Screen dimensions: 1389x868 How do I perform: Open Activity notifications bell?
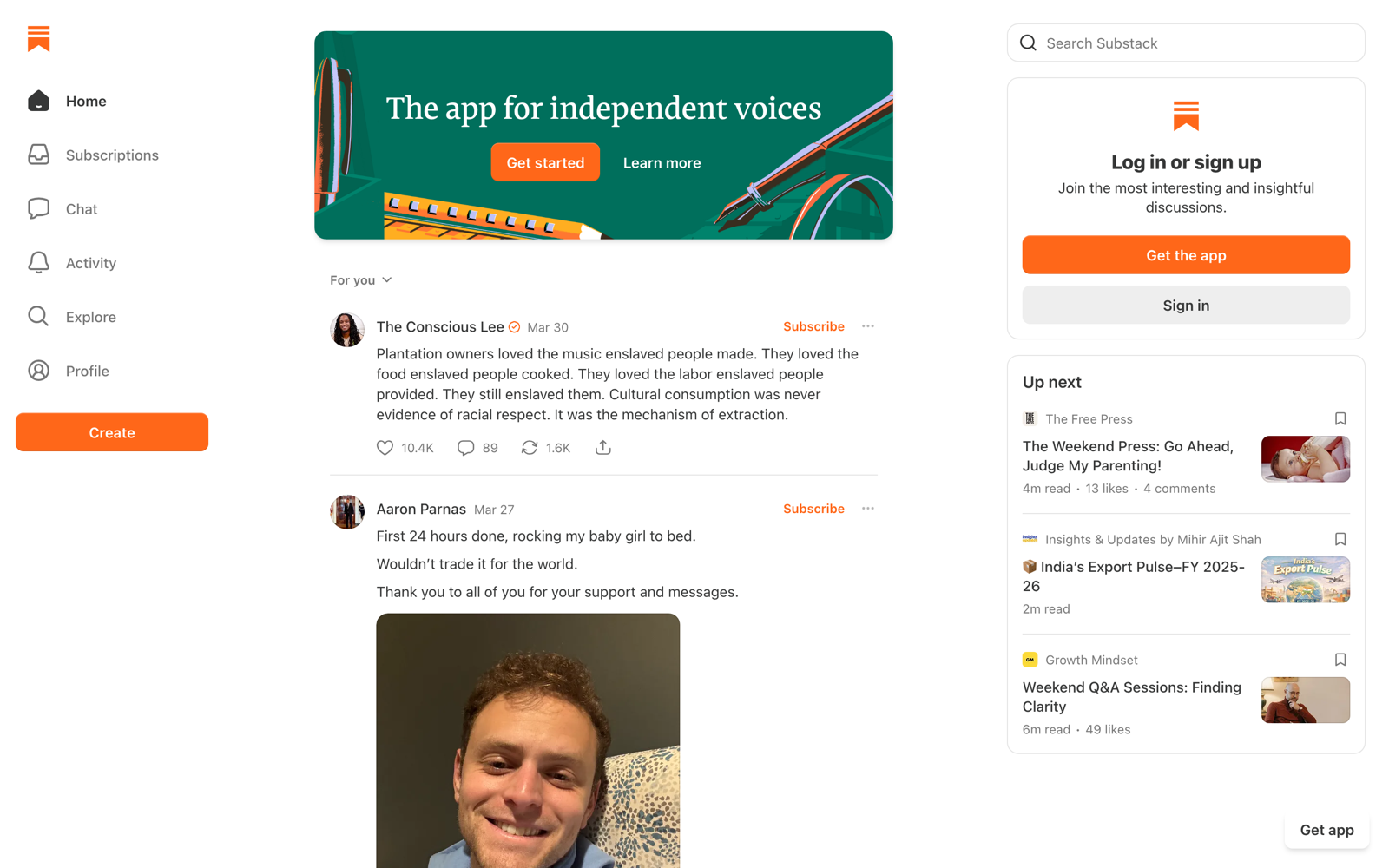[x=39, y=263]
